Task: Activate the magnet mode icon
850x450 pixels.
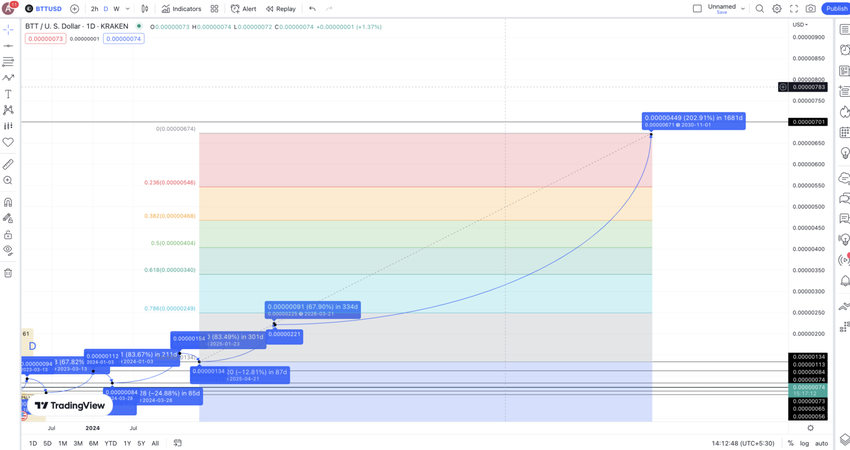Action: point(8,202)
